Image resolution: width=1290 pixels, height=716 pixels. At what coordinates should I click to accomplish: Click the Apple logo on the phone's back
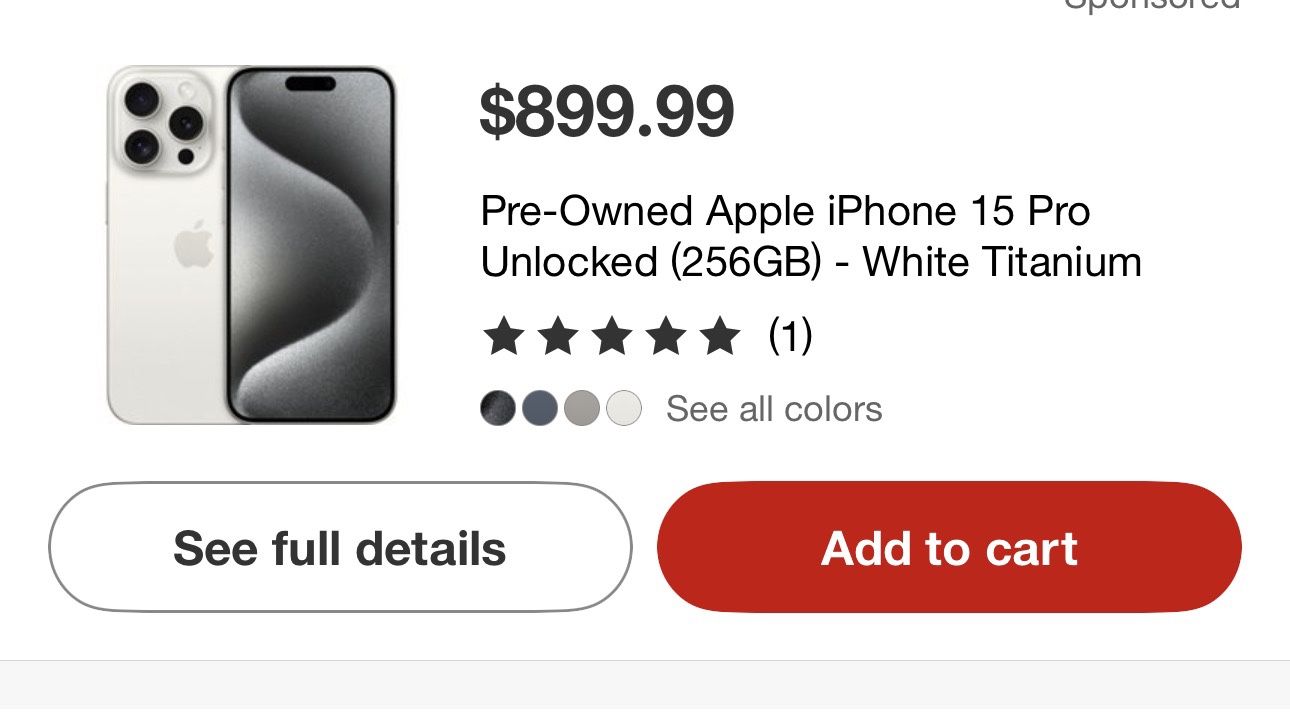[193, 245]
